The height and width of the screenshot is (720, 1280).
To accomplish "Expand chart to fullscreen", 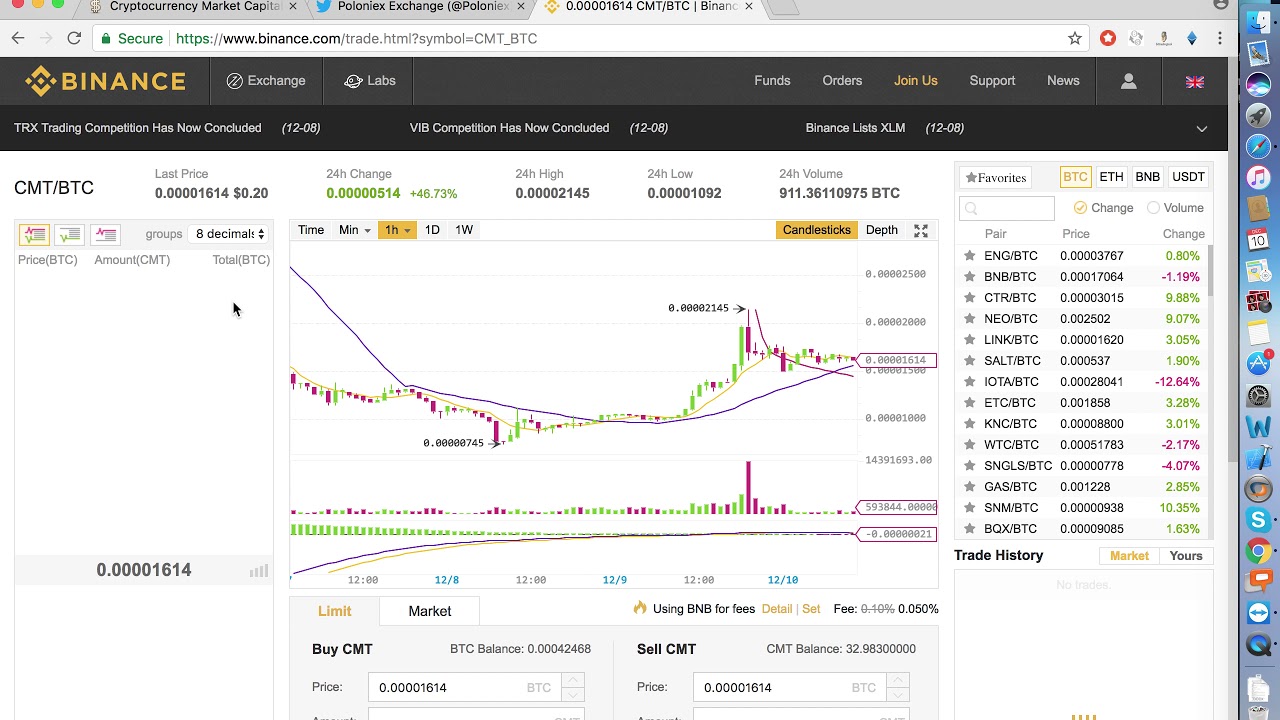I will click(921, 230).
